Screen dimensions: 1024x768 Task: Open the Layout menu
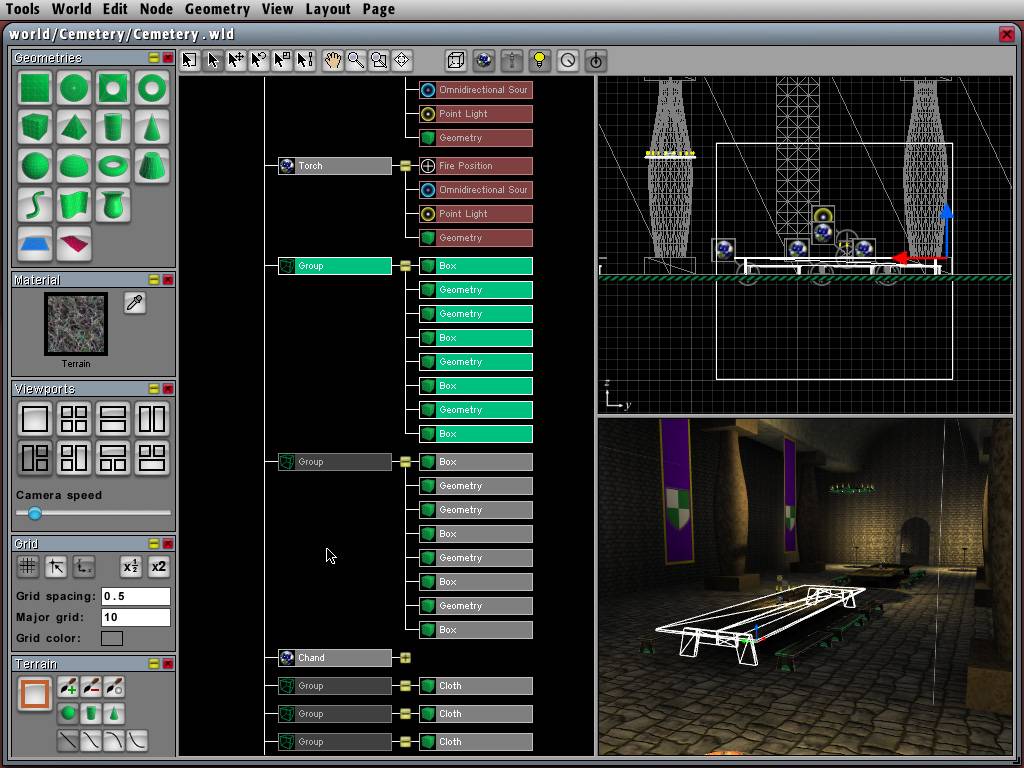(327, 9)
